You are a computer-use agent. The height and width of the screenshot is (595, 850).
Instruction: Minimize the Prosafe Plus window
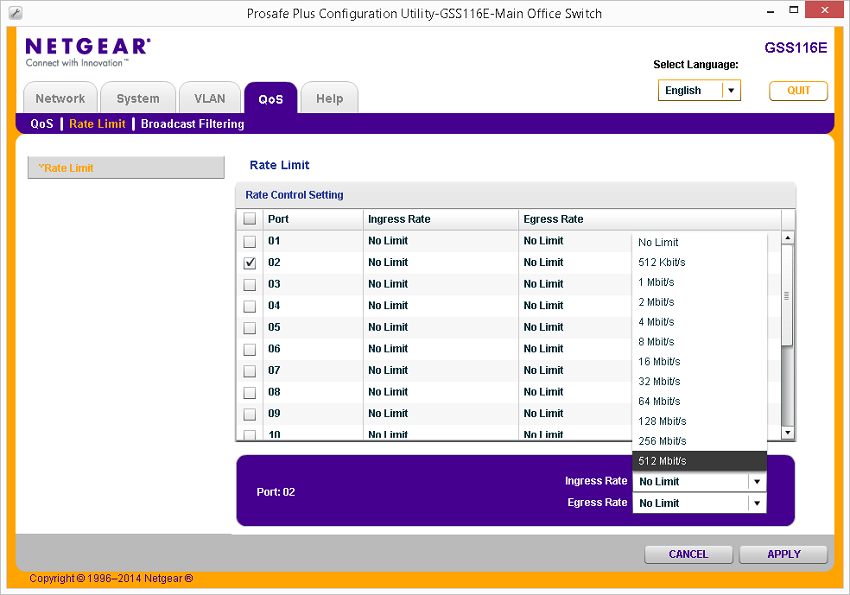click(x=770, y=11)
